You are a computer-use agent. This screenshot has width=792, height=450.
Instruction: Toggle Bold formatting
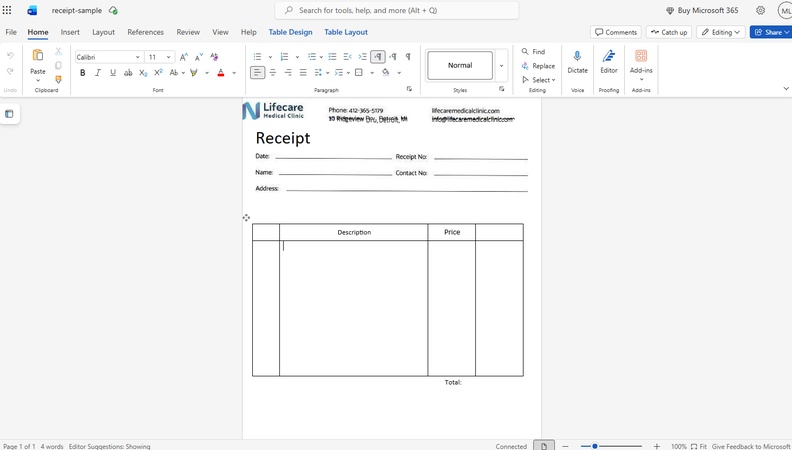83,73
